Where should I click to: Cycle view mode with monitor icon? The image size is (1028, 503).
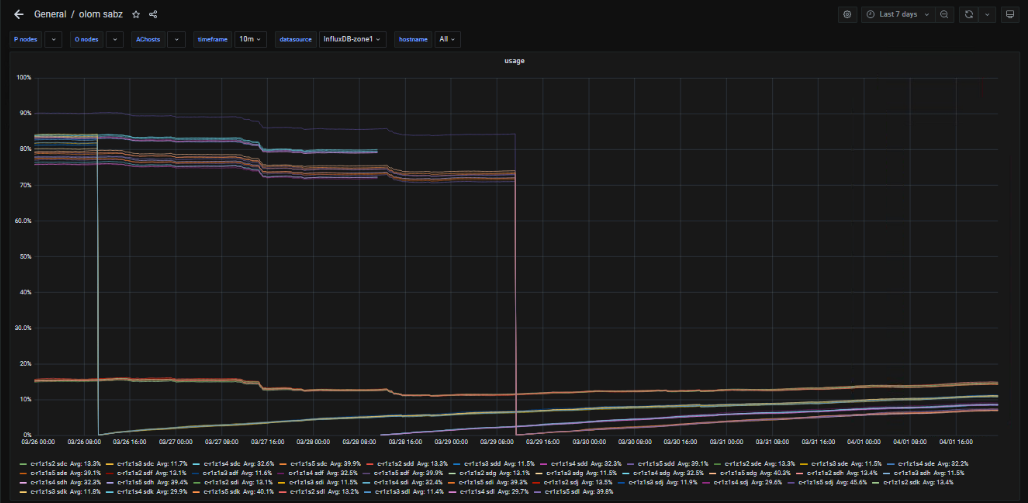[x=1010, y=14]
